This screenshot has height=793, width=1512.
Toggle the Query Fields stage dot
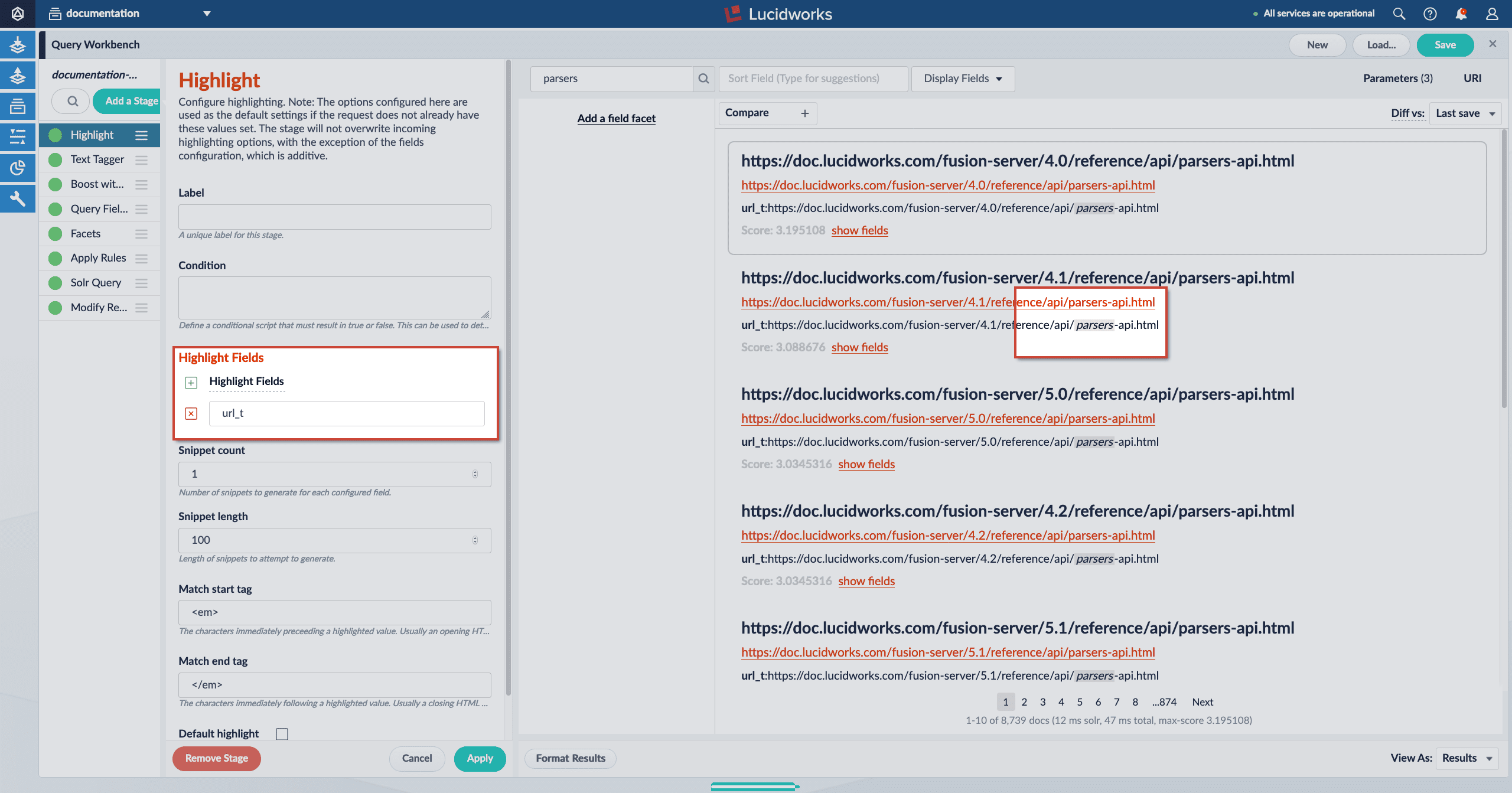[56, 209]
